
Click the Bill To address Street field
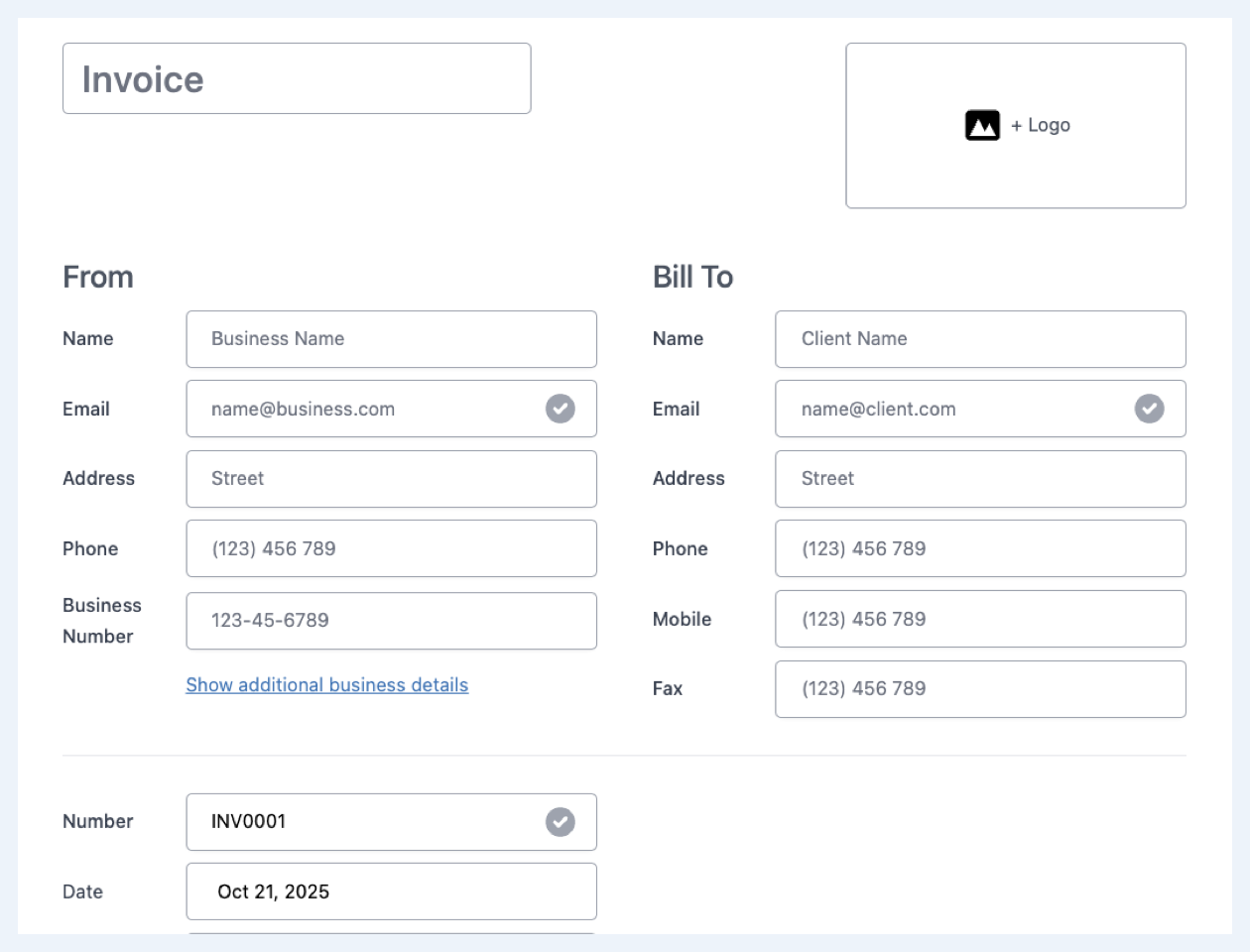[979, 479]
